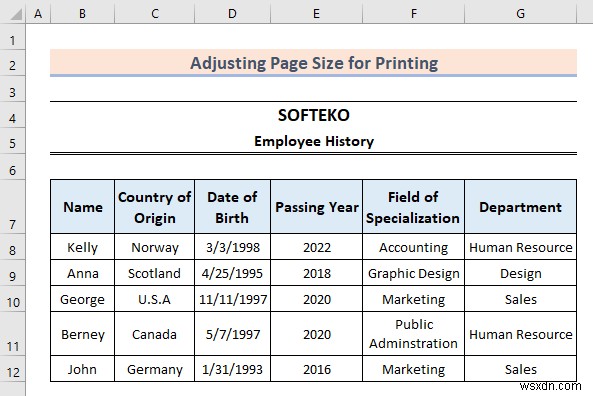Viewport: 593px width, 396px height.
Task: Click Marketing in John's row
Action: click(x=413, y=369)
